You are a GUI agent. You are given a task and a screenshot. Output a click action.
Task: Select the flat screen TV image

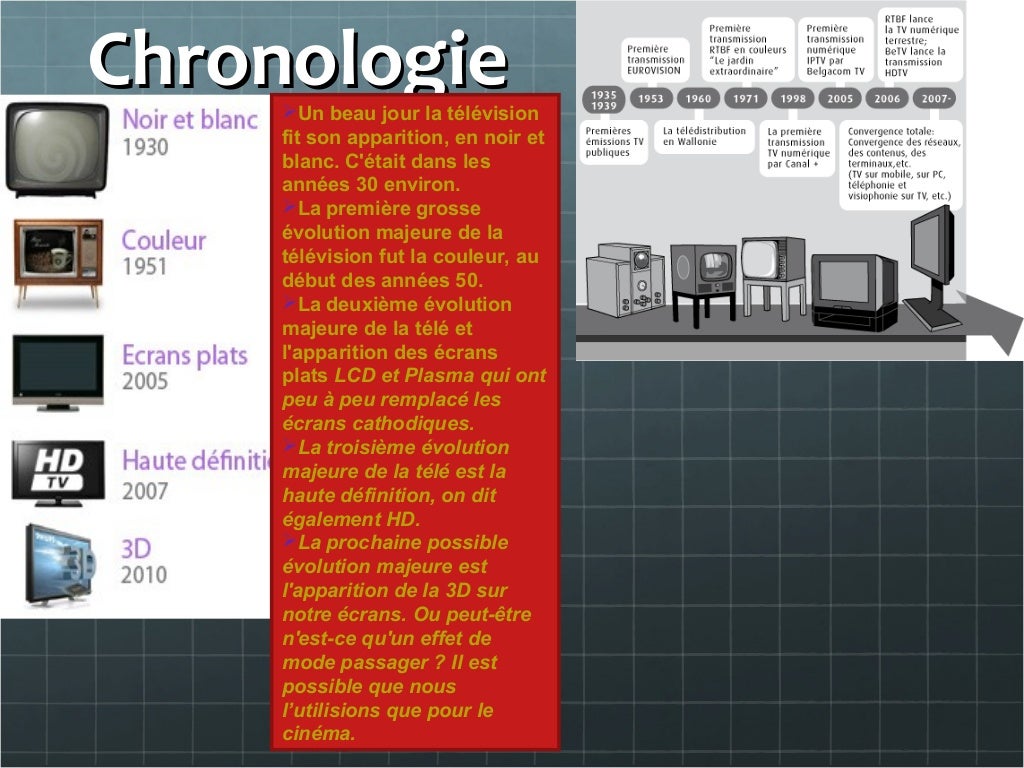pyautogui.click(x=58, y=373)
